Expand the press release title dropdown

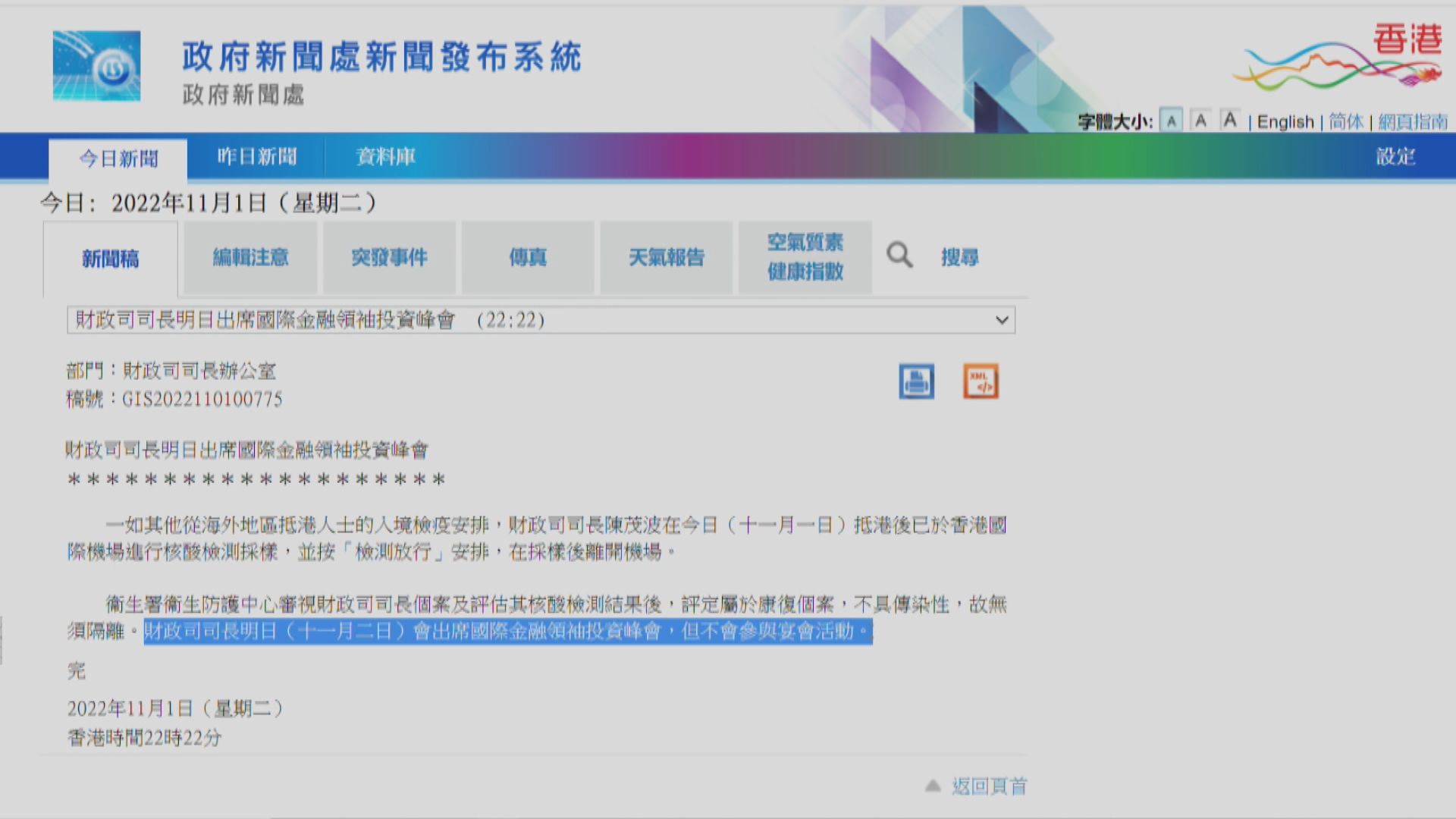click(1002, 320)
